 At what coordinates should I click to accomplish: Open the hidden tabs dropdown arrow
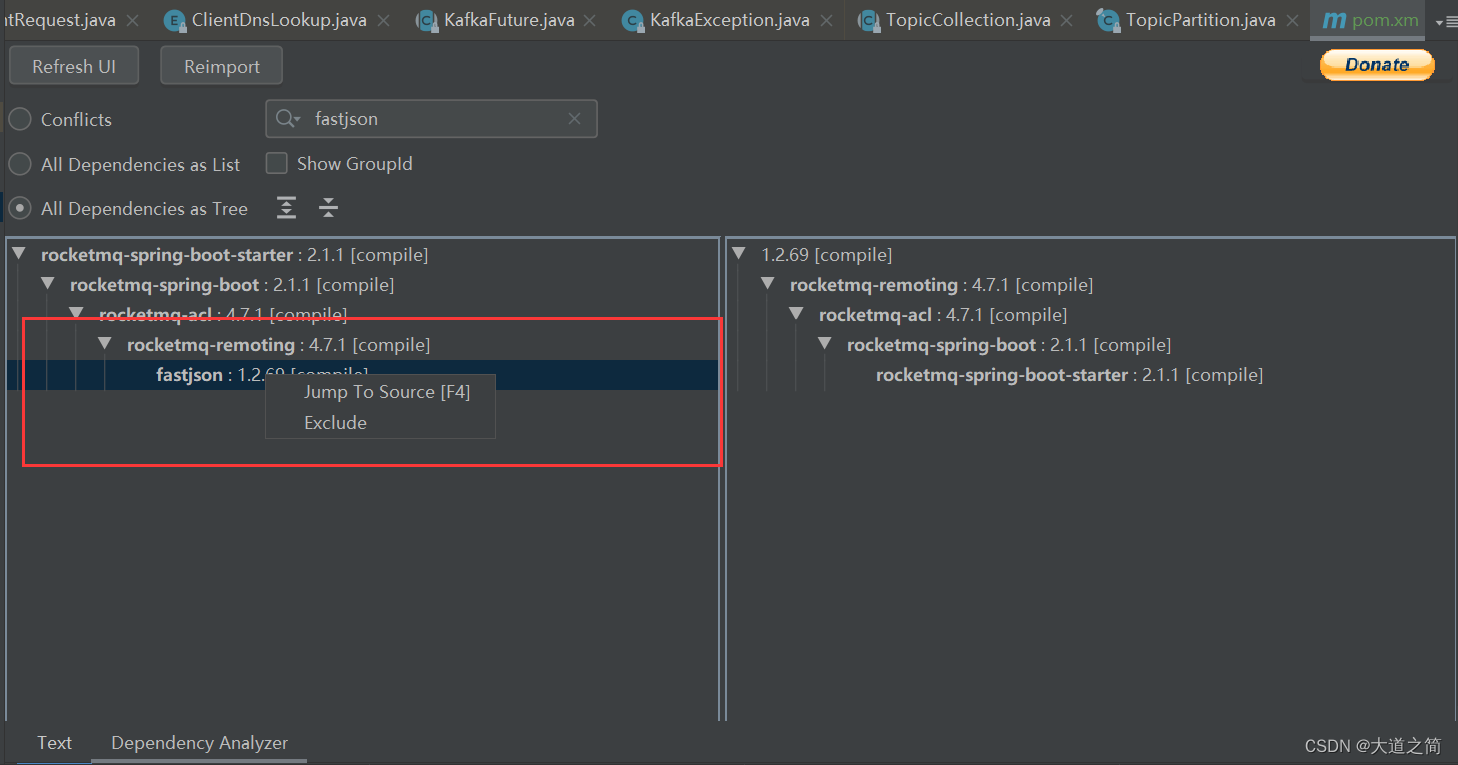click(1445, 21)
